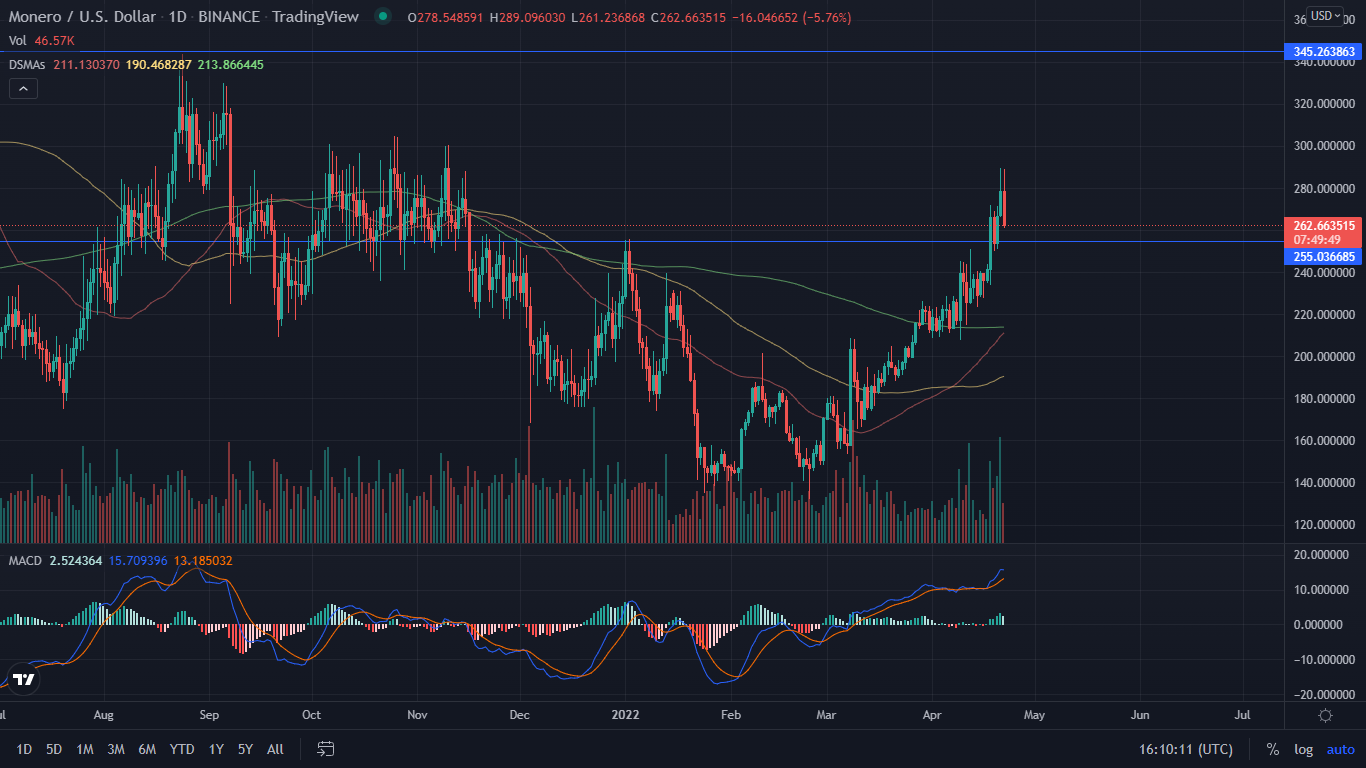The height and width of the screenshot is (768, 1366).
Task: Switch to the 3M date range
Action: [116, 749]
